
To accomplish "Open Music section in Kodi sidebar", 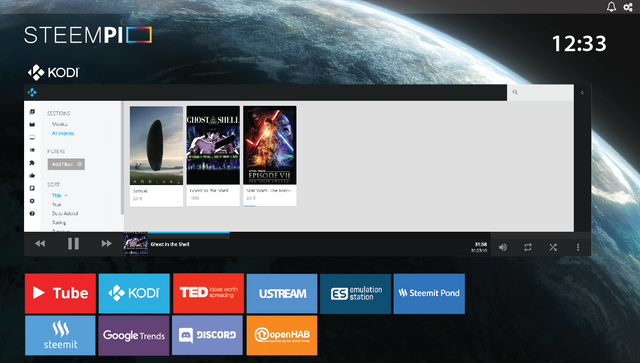I will tap(32, 111).
